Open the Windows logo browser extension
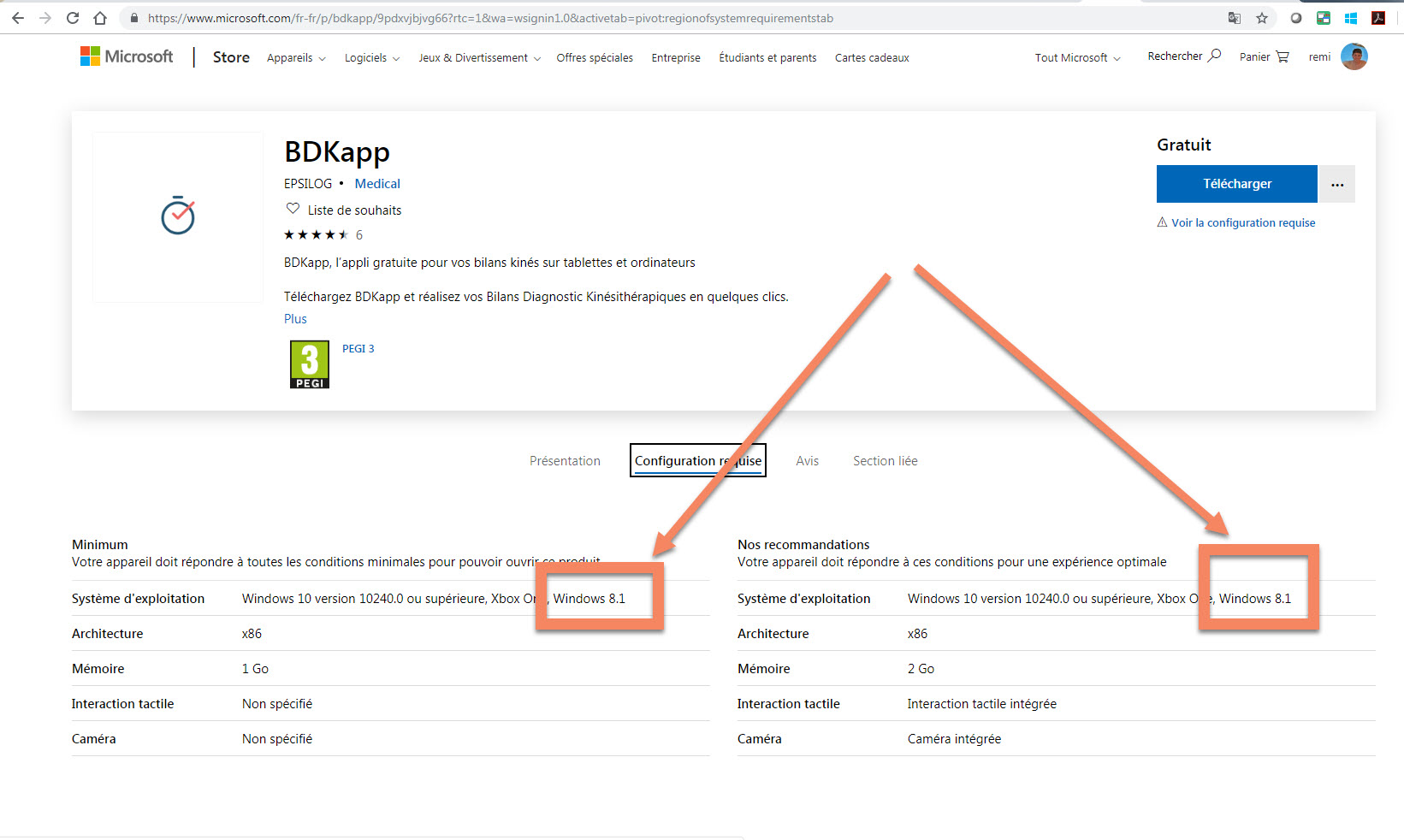 (x=1351, y=18)
